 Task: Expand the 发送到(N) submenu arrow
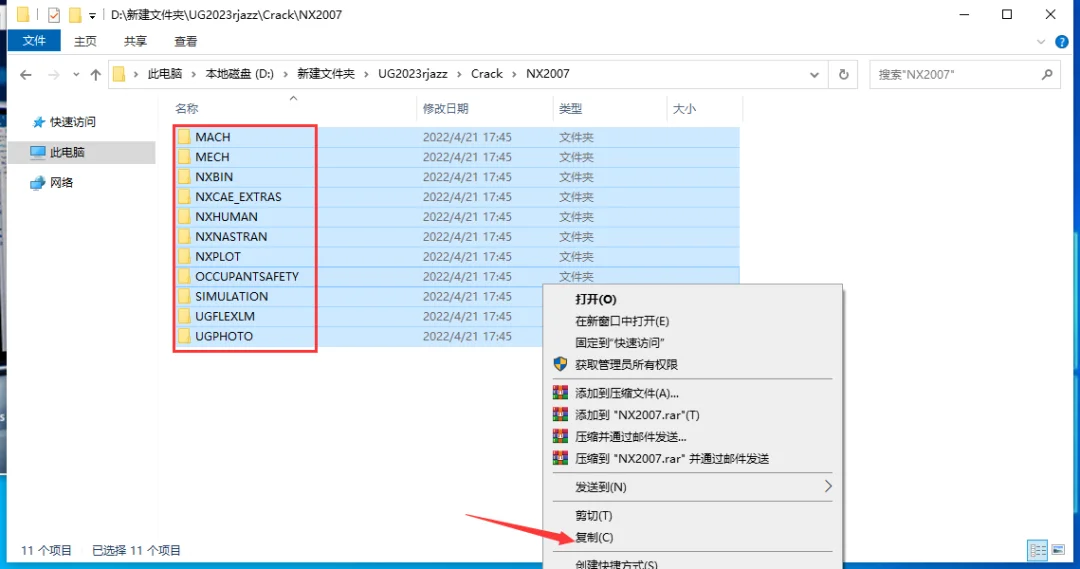point(828,486)
